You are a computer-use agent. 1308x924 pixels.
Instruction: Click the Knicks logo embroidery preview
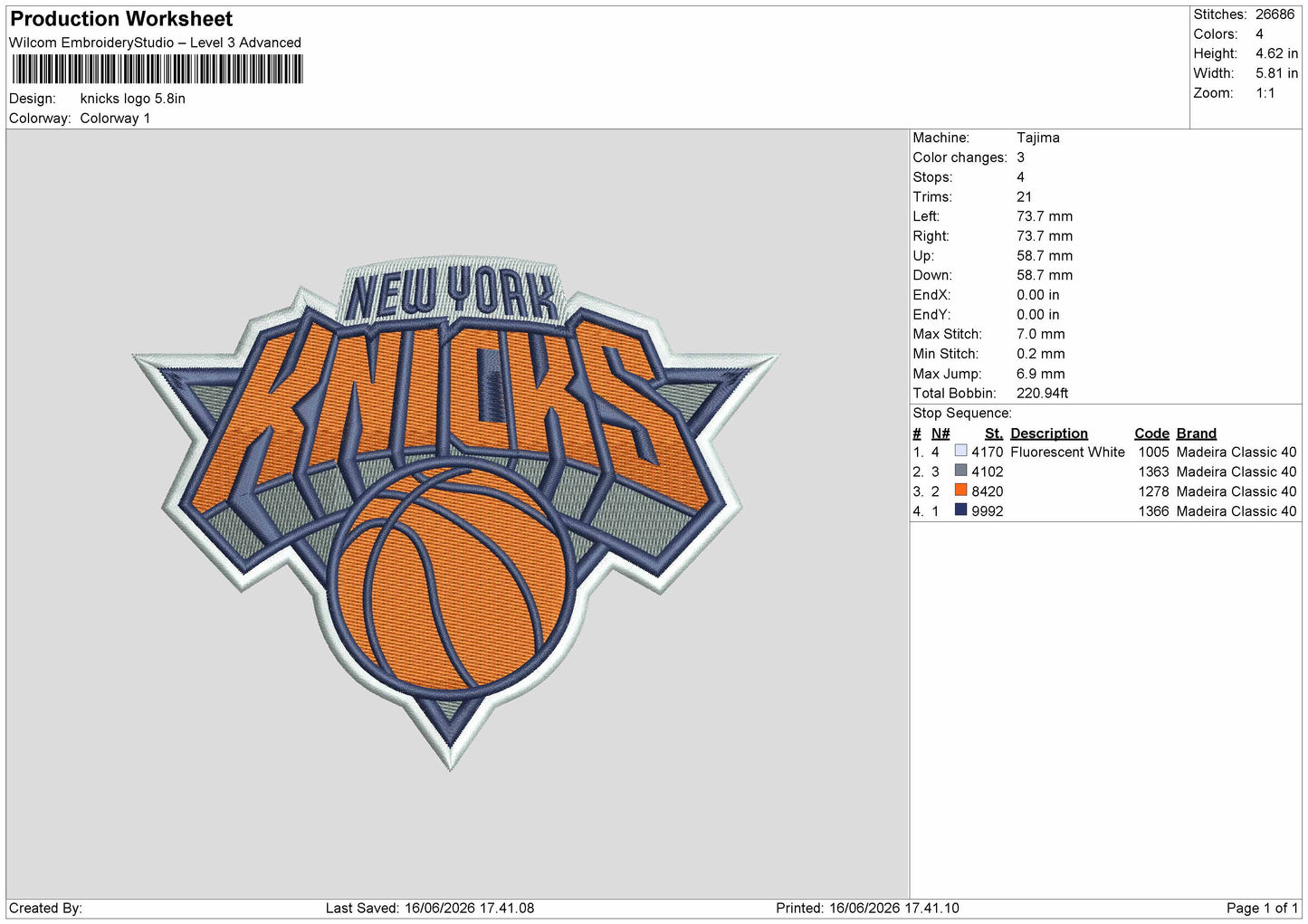455,512
